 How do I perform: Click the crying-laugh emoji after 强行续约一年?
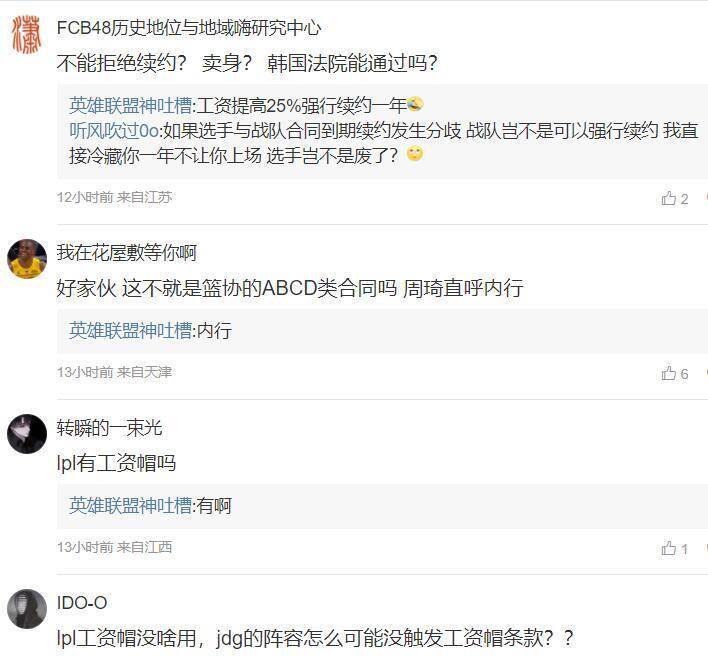pos(415,104)
